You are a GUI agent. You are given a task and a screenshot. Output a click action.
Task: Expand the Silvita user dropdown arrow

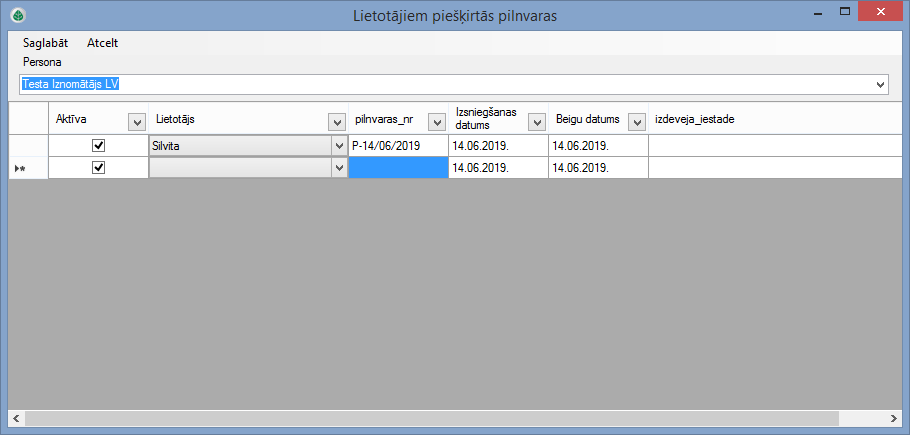(340, 146)
